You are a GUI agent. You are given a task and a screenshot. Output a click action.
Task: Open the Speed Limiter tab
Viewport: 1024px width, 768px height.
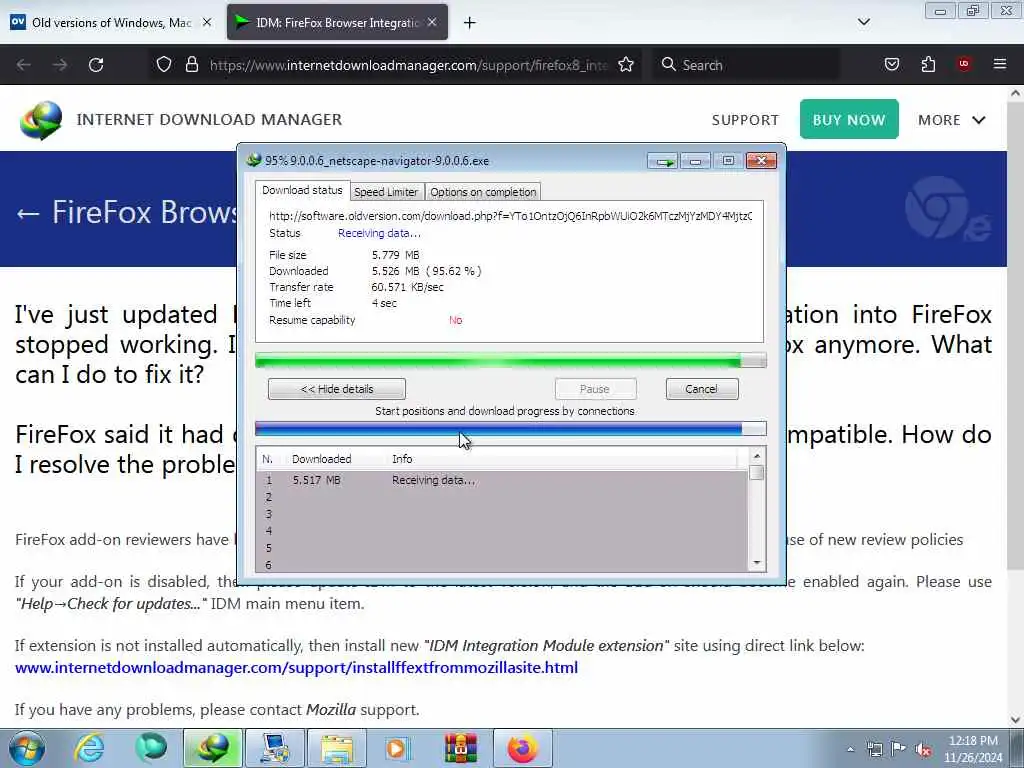386,192
